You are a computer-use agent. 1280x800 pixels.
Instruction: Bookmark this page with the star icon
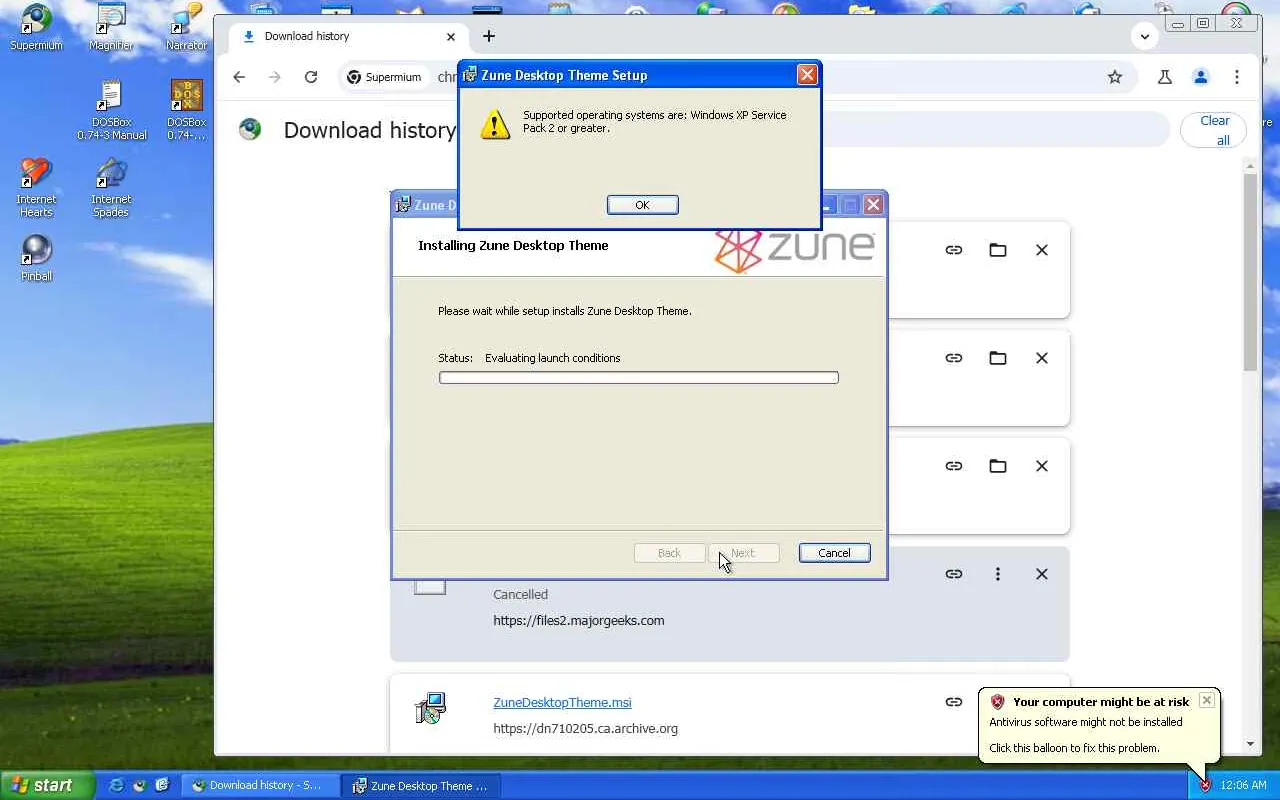pyautogui.click(x=1115, y=77)
